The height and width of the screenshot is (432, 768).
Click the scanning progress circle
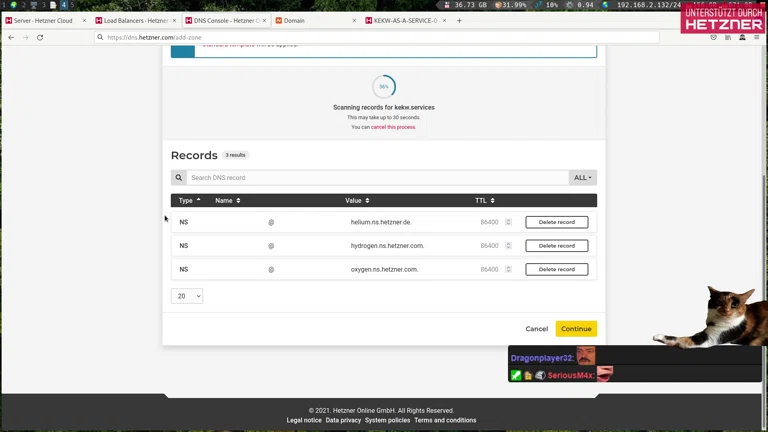[x=384, y=87]
